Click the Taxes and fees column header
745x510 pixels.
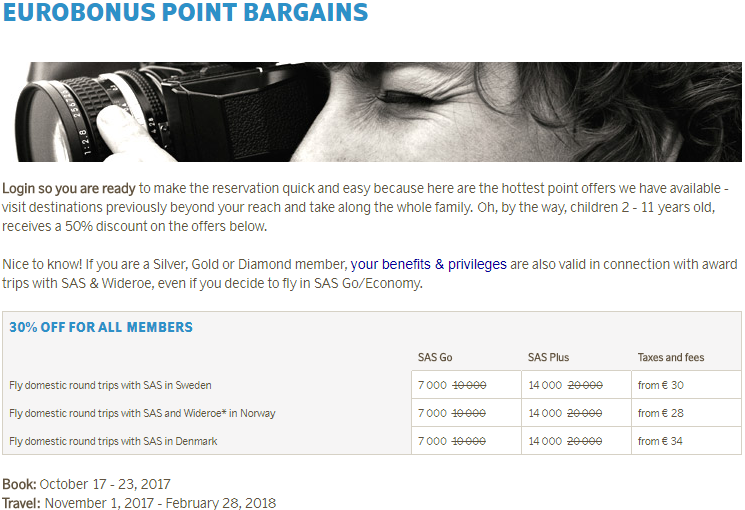pos(671,357)
